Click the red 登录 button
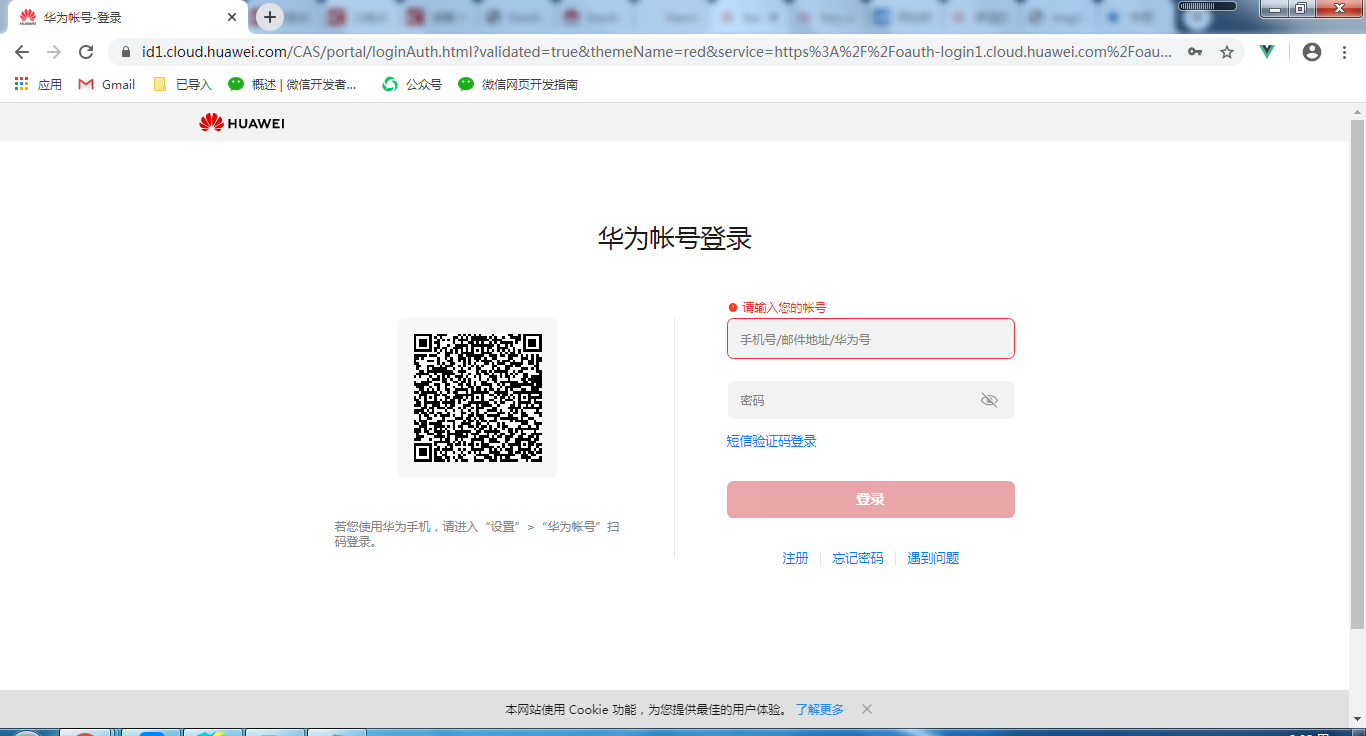The width and height of the screenshot is (1366, 736). point(871,499)
